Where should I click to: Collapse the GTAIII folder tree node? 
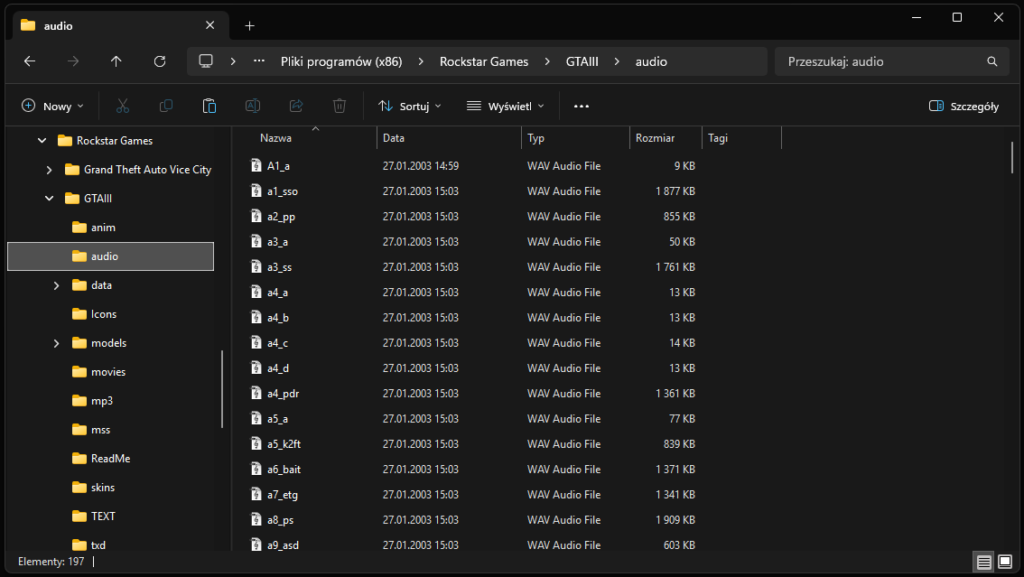(49, 199)
